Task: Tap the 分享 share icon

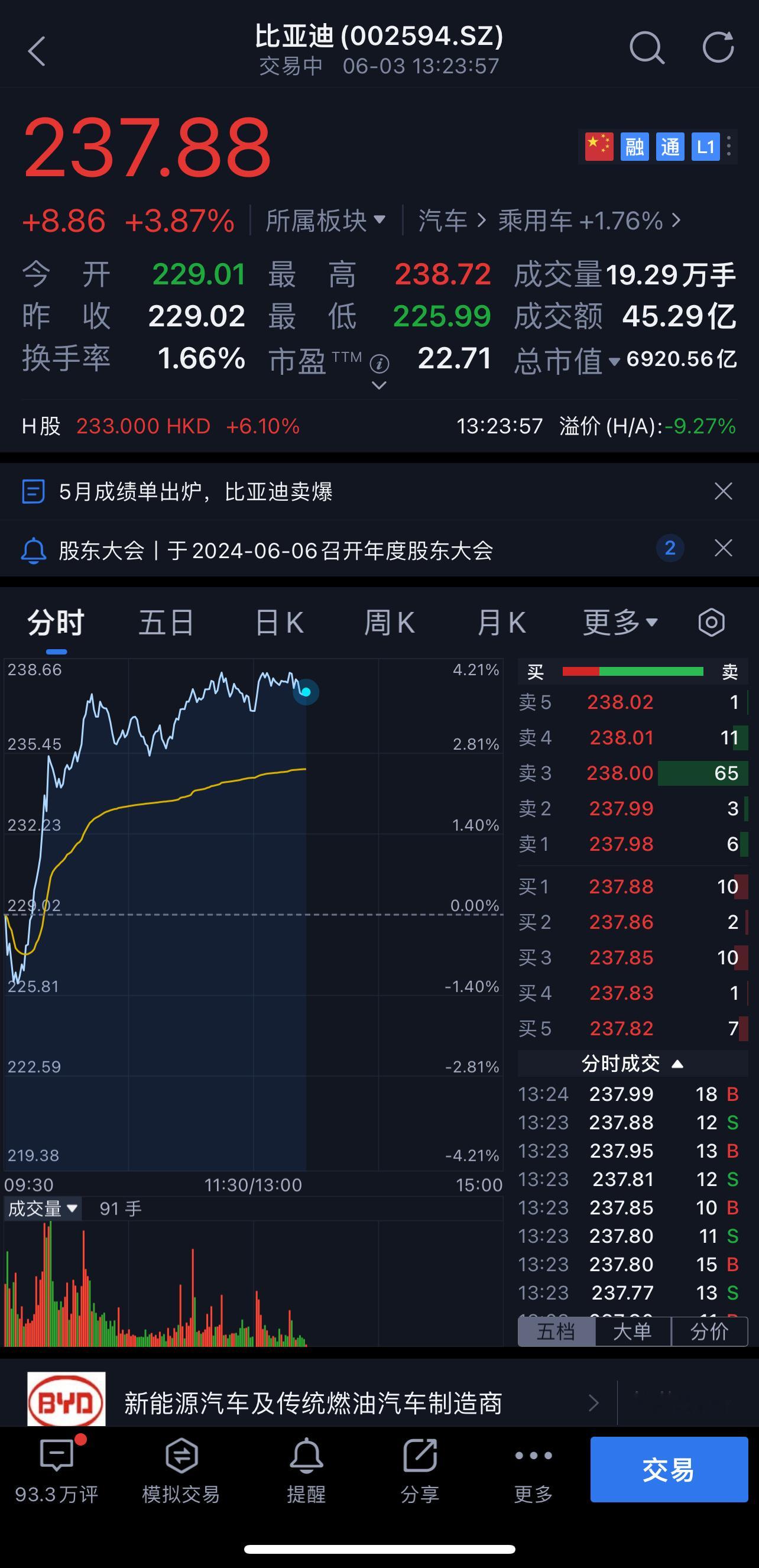Action: (420, 1469)
